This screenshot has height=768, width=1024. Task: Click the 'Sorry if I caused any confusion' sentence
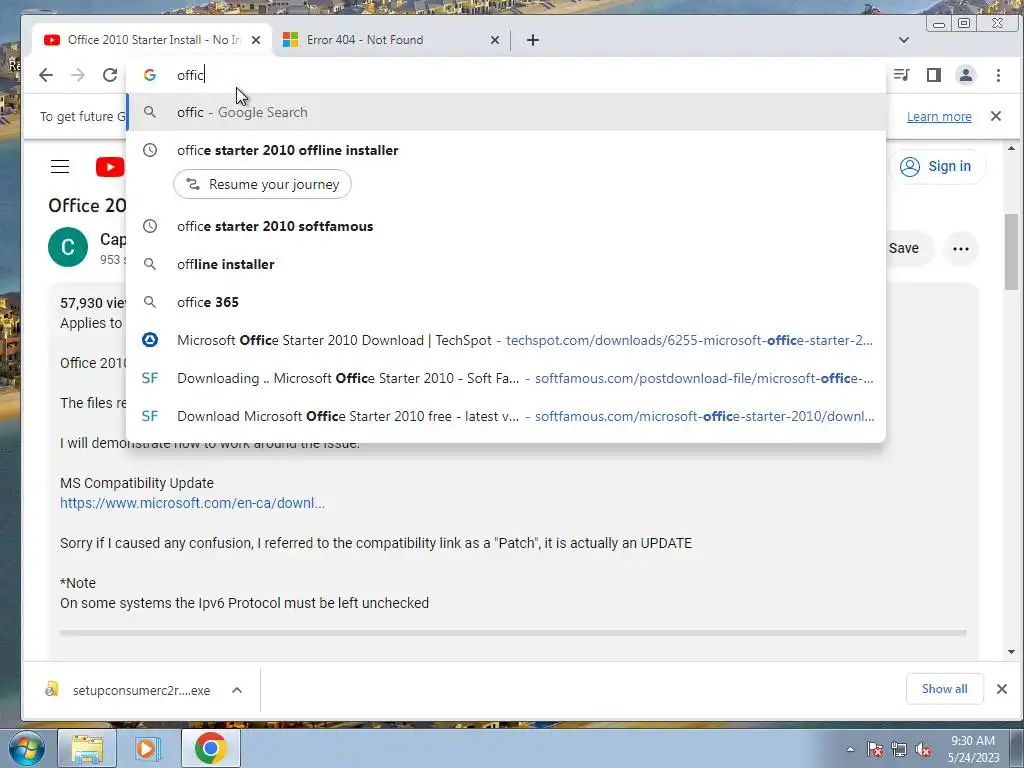(x=376, y=543)
